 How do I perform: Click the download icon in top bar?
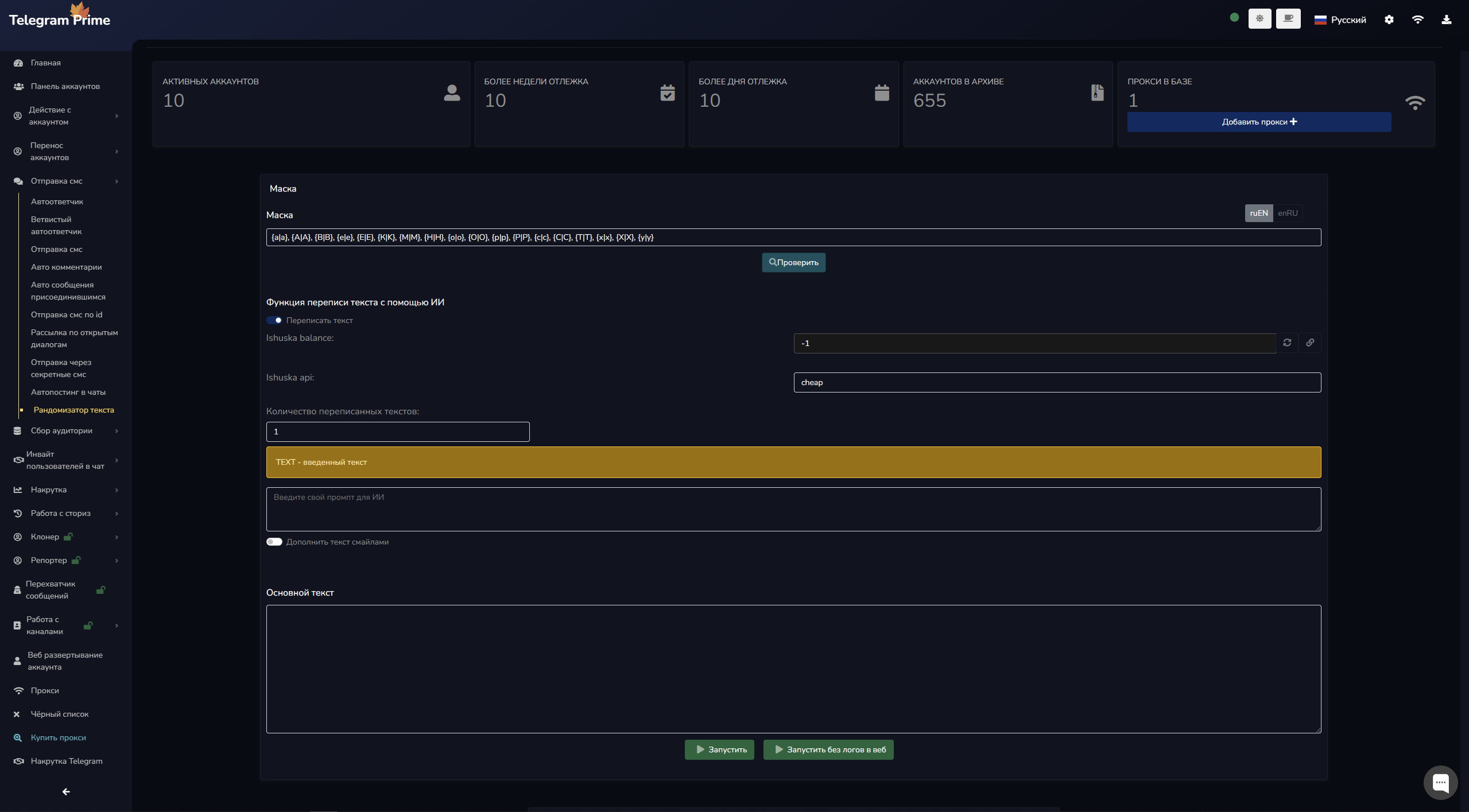(1447, 20)
